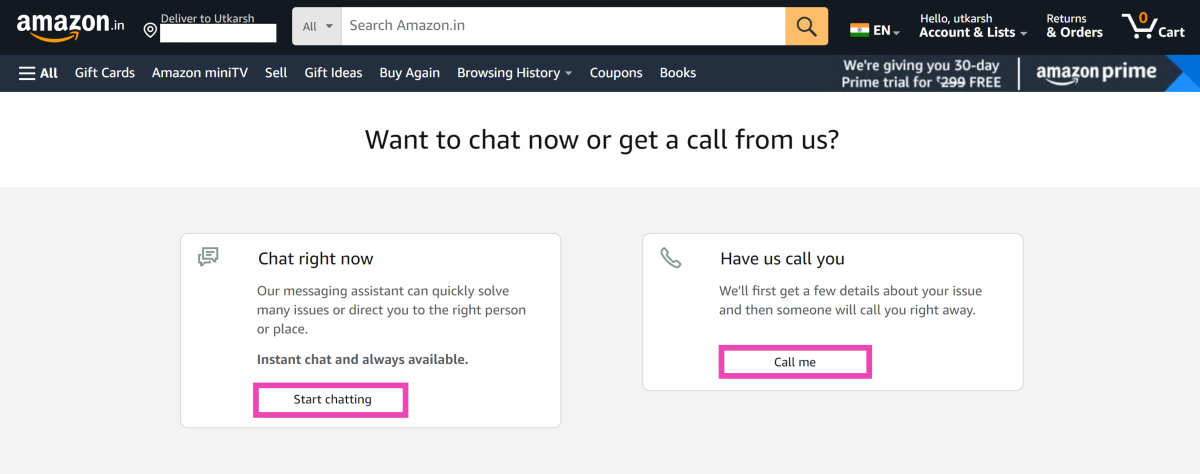1200x474 pixels.
Task: Click the India flag language icon
Action: click(860, 30)
